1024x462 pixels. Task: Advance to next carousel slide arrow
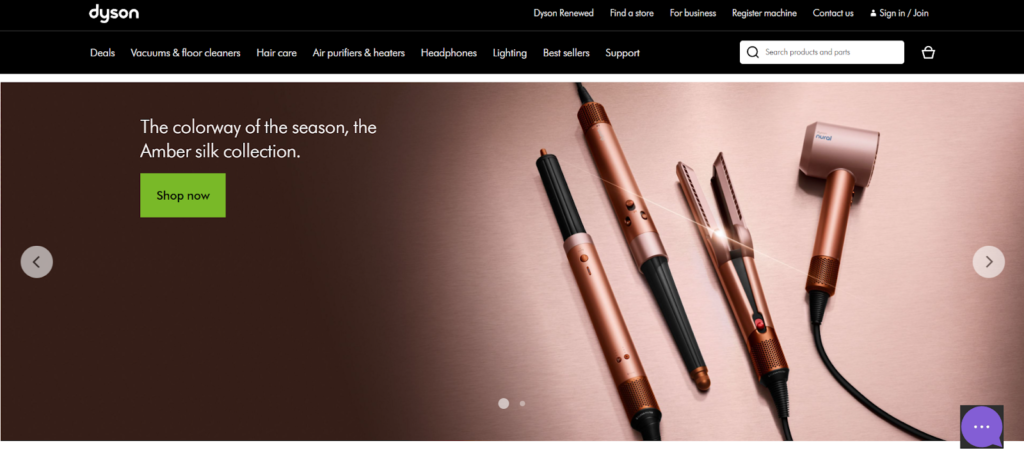[x=989, y=262]
